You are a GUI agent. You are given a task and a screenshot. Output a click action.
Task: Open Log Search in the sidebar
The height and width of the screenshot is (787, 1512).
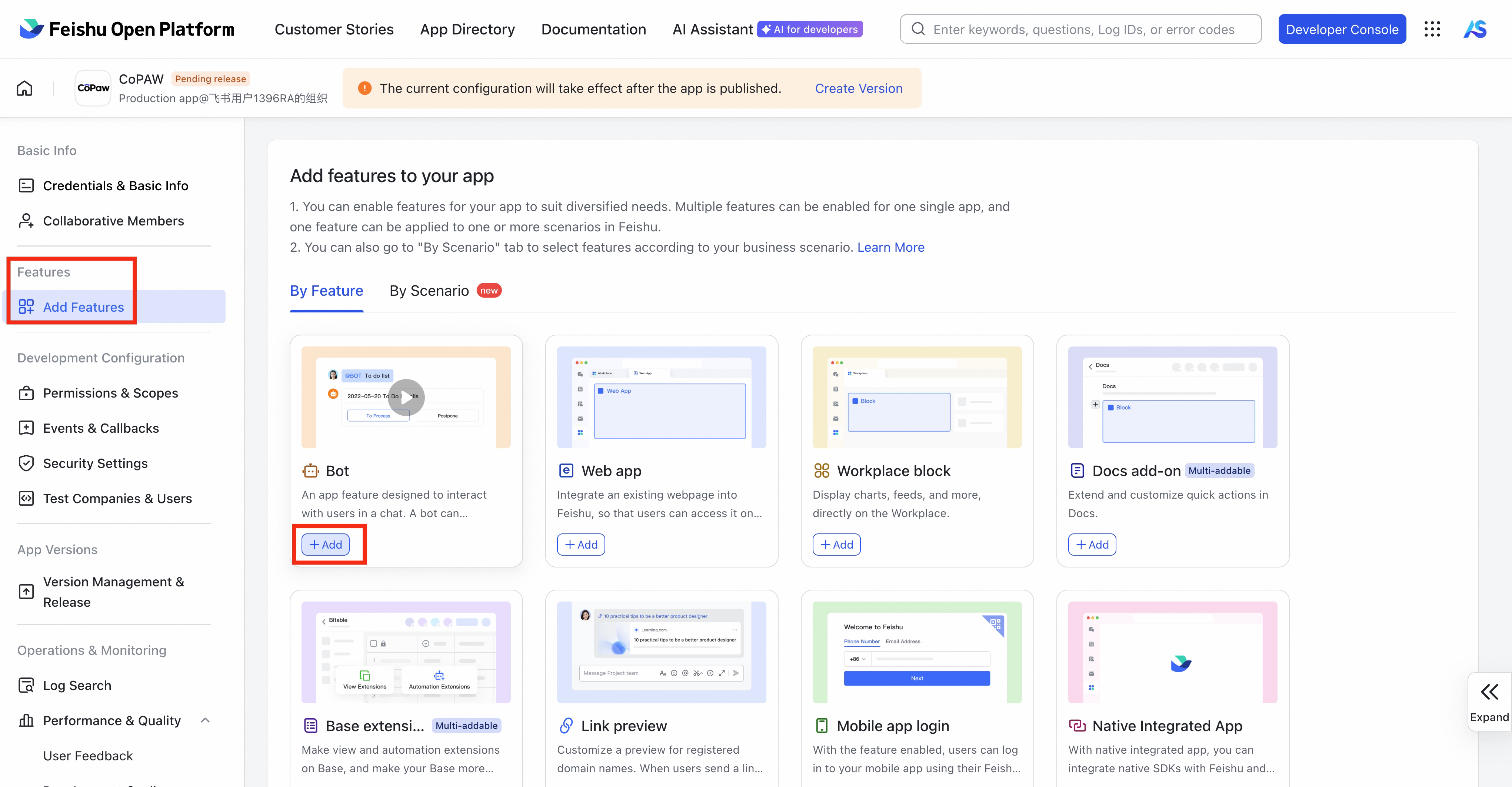point(77,686)
